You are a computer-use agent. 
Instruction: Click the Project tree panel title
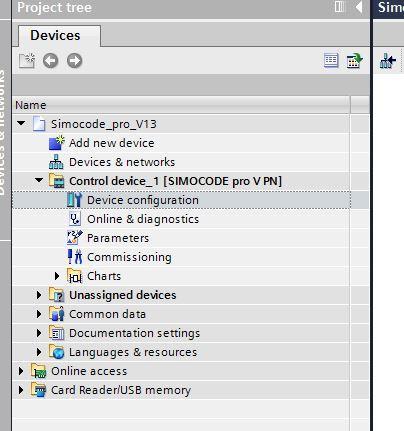(54, 7)
